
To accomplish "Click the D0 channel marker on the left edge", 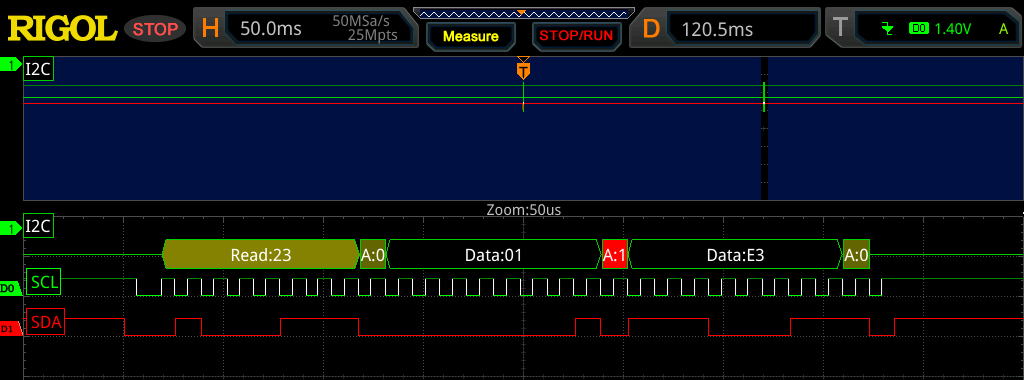I will [8, 287].
